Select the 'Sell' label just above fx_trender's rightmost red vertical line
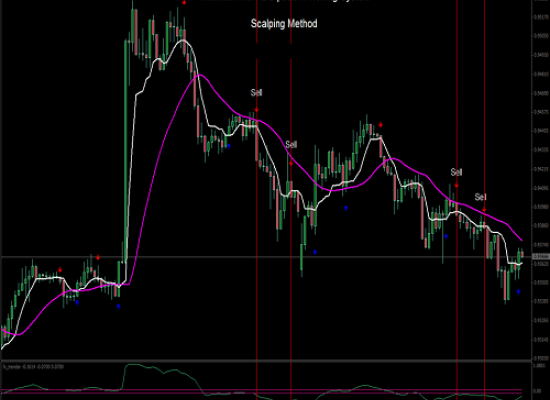This screenshot has width=550, height=400. tap(481, 197)
